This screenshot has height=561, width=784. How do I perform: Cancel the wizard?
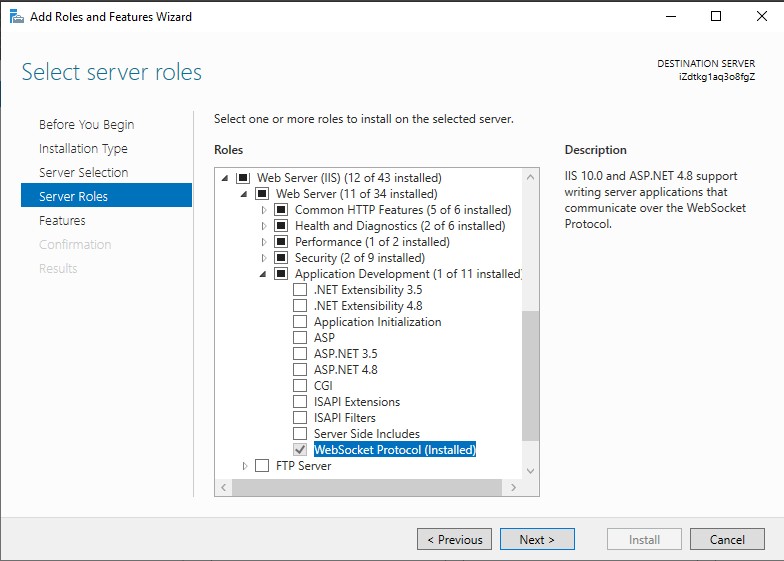pos(727,539)
